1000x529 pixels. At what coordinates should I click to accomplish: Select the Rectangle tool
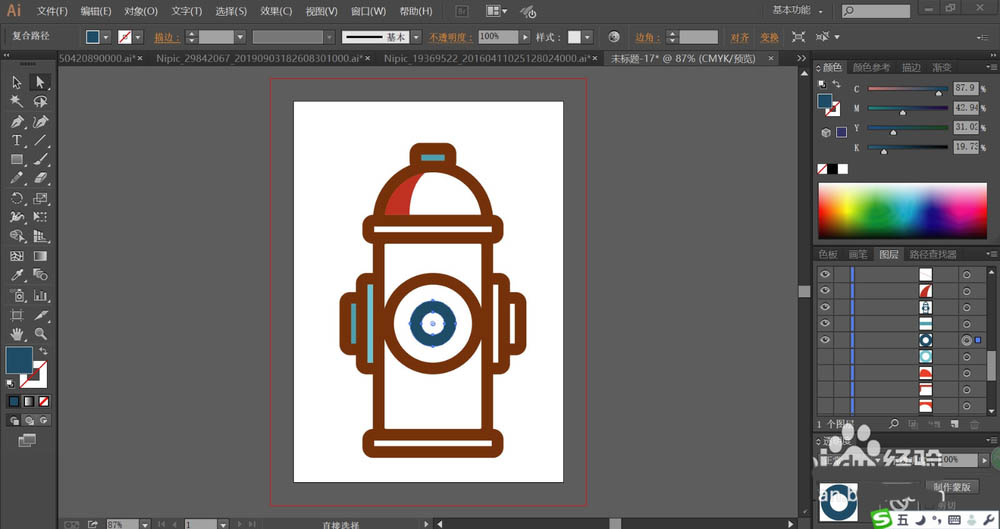(x=17, y=160)
